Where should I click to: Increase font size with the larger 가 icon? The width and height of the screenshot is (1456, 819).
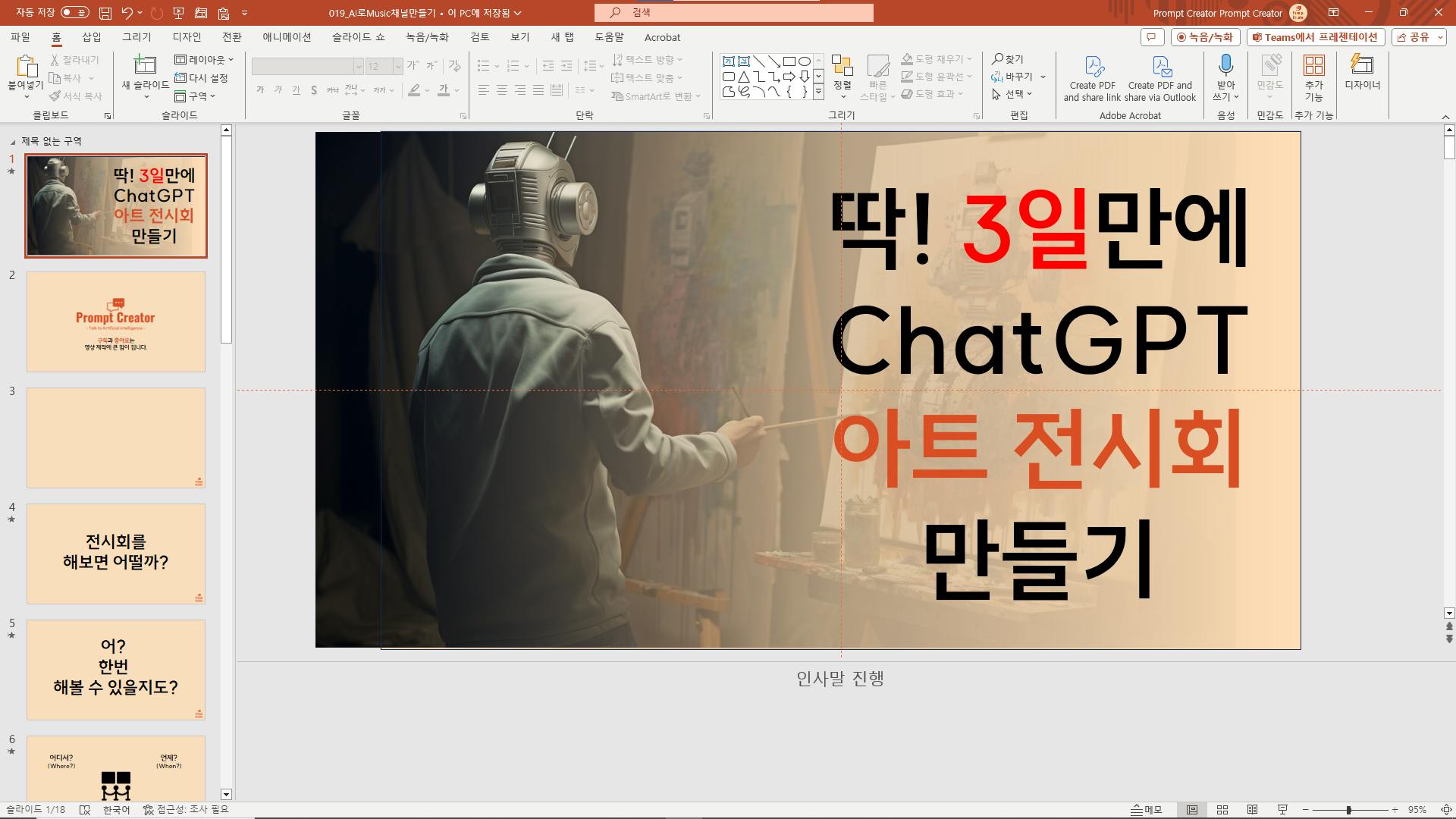pos(413,66)
